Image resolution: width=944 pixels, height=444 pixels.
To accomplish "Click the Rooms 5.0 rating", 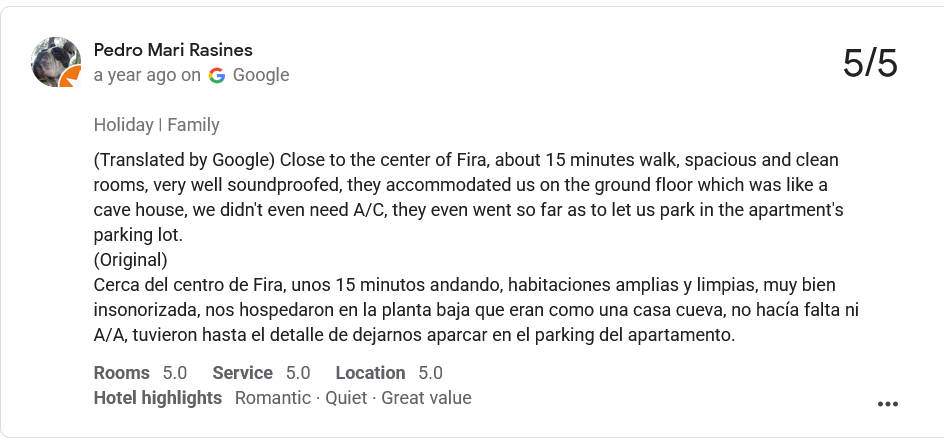I will (x=140, y=373).
